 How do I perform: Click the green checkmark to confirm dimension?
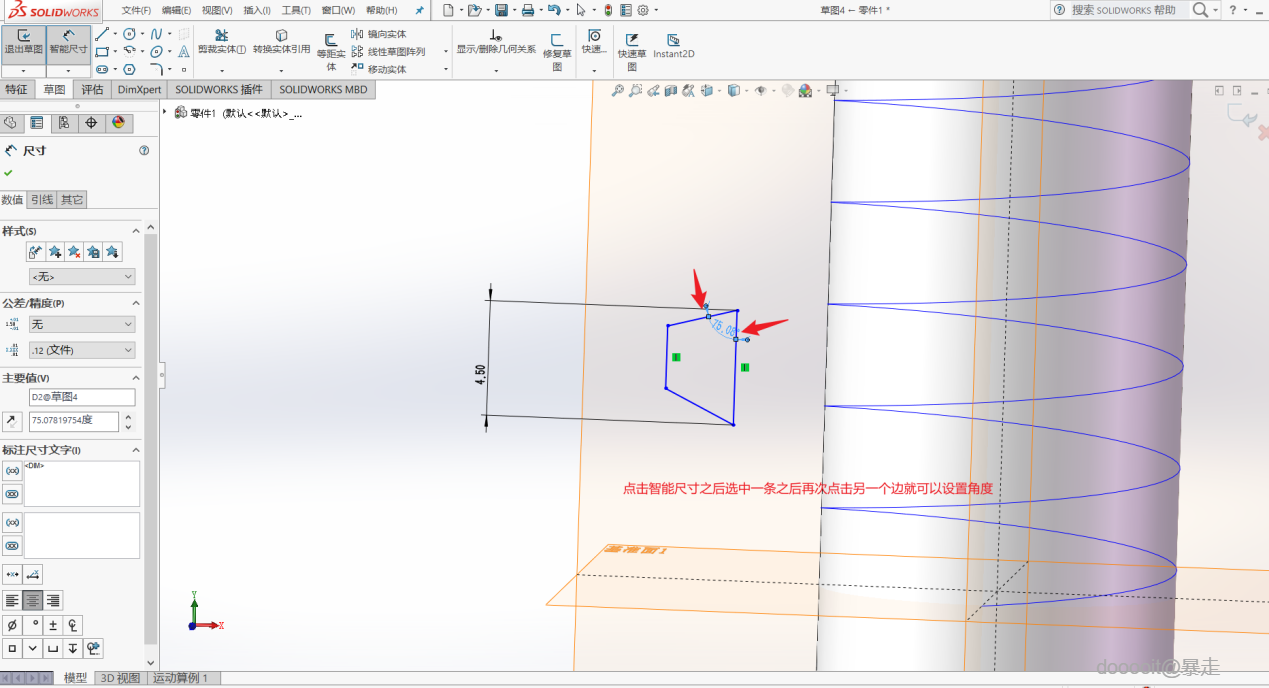9,173
